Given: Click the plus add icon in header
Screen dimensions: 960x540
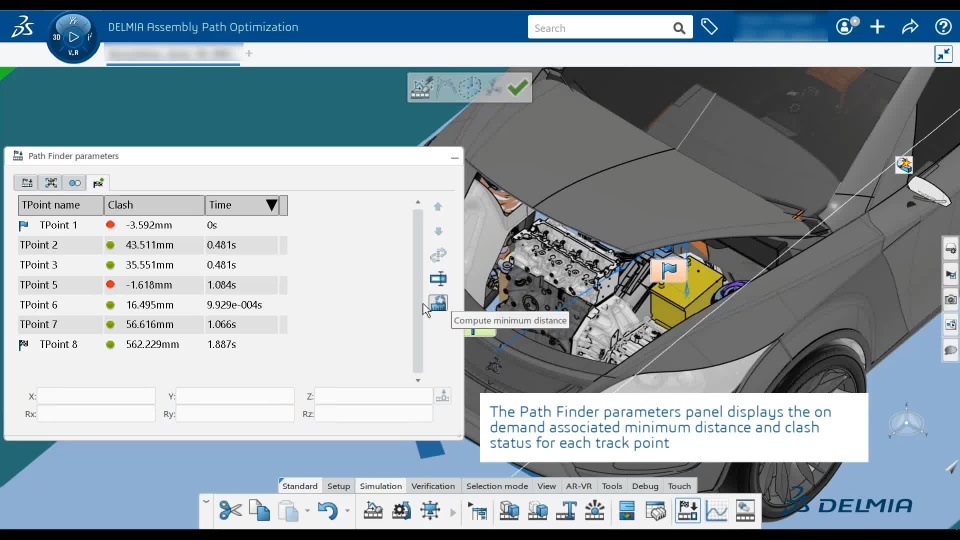Looking at the screenshot, I should [x=877, y=27].
